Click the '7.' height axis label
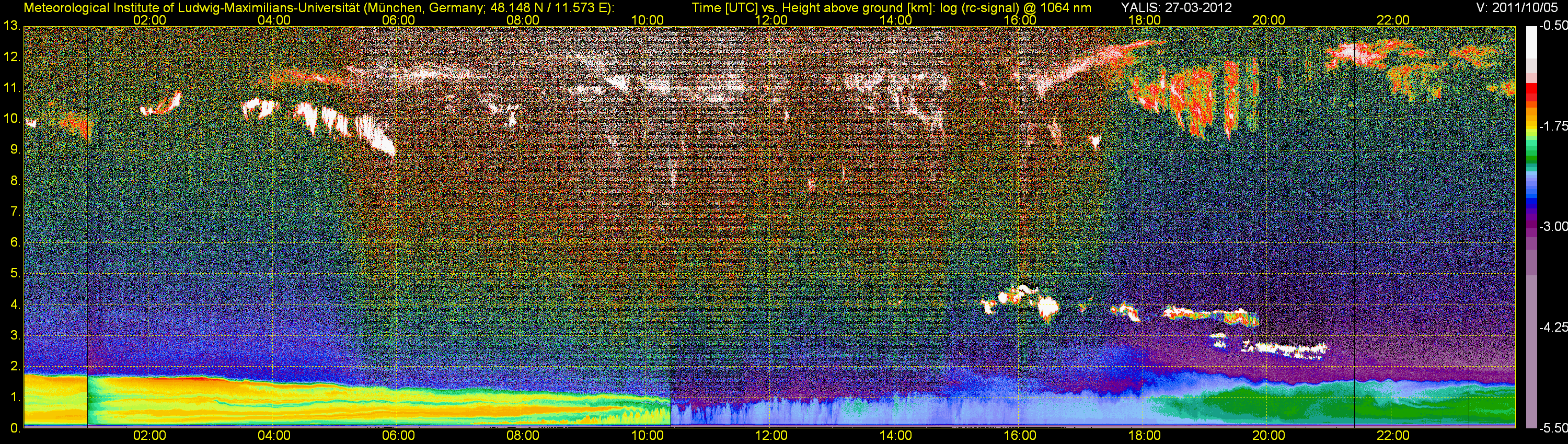This screenshot has height=444, width=1568. click(x=15, y=212)
